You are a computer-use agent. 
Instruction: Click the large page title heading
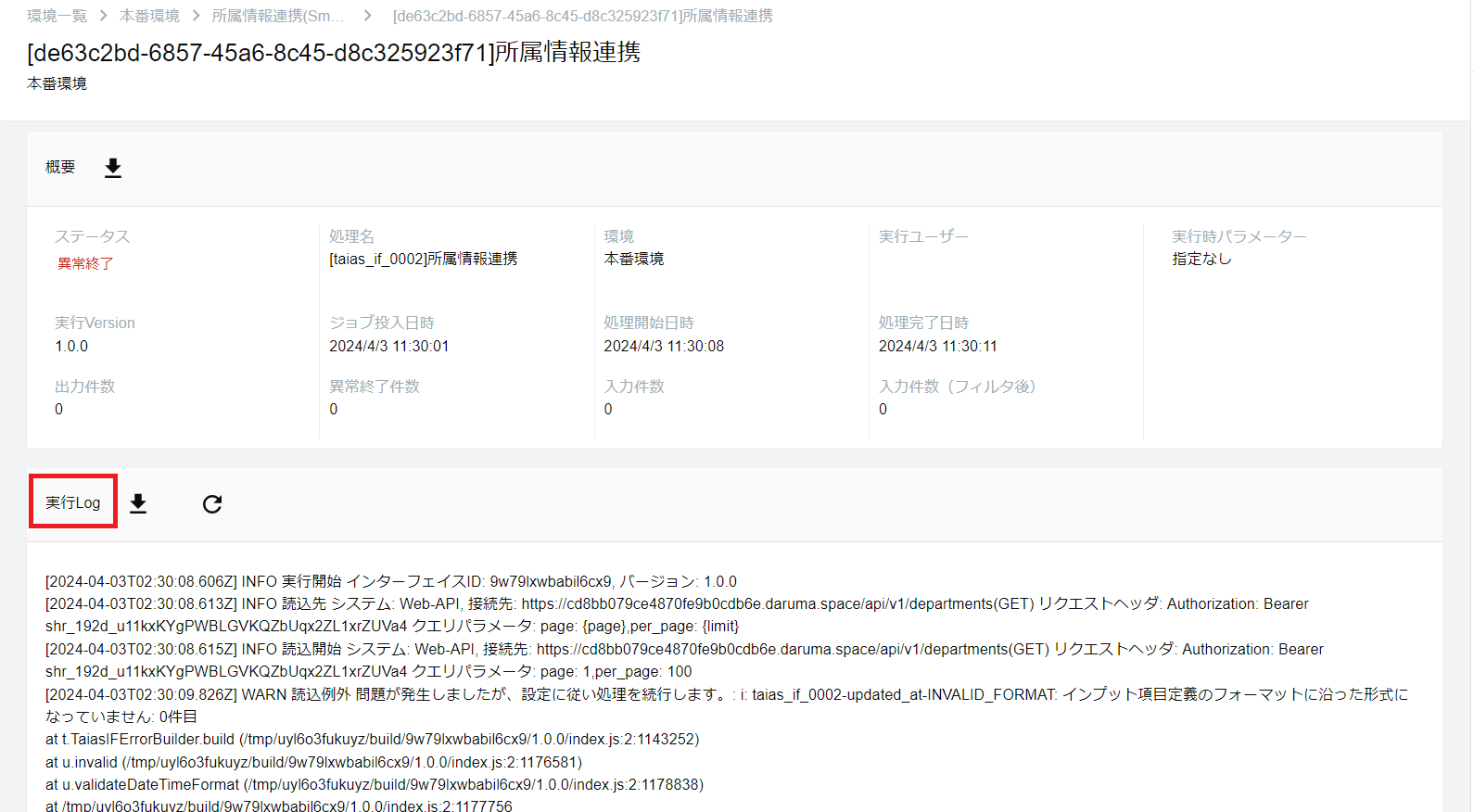pyautogui.click(x=334, y=52)
